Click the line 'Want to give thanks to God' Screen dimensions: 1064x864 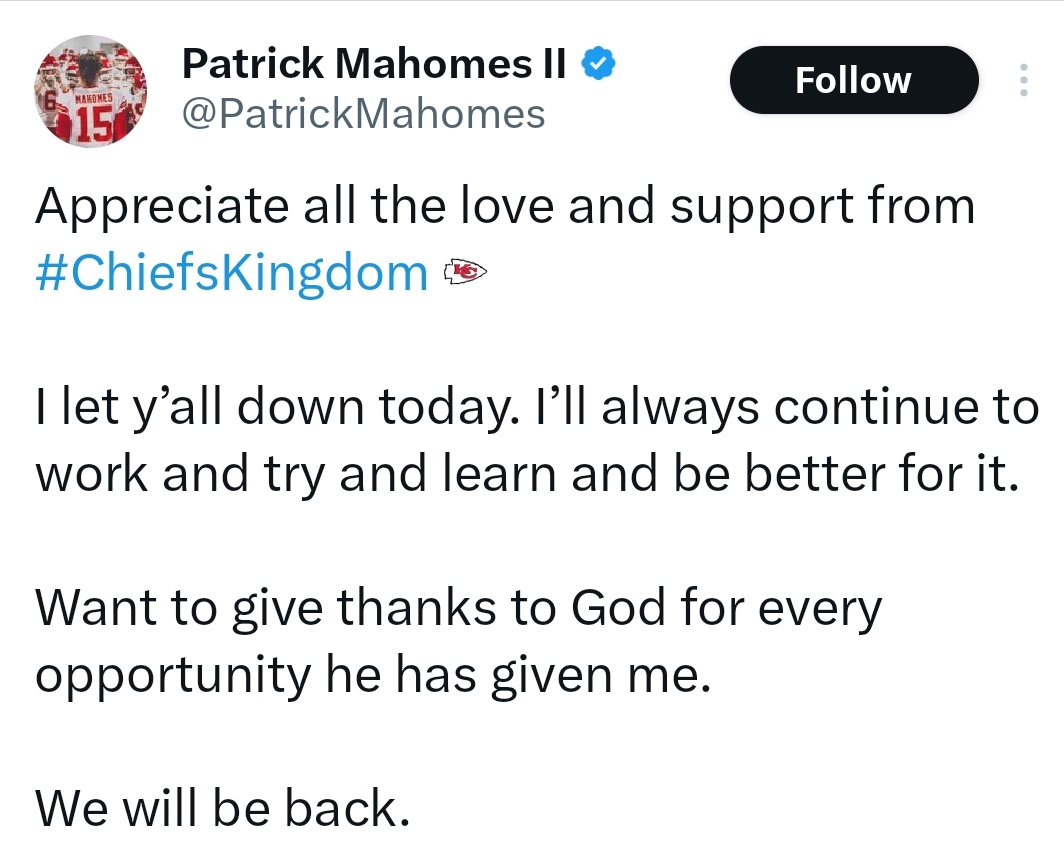tap(459, 609)
